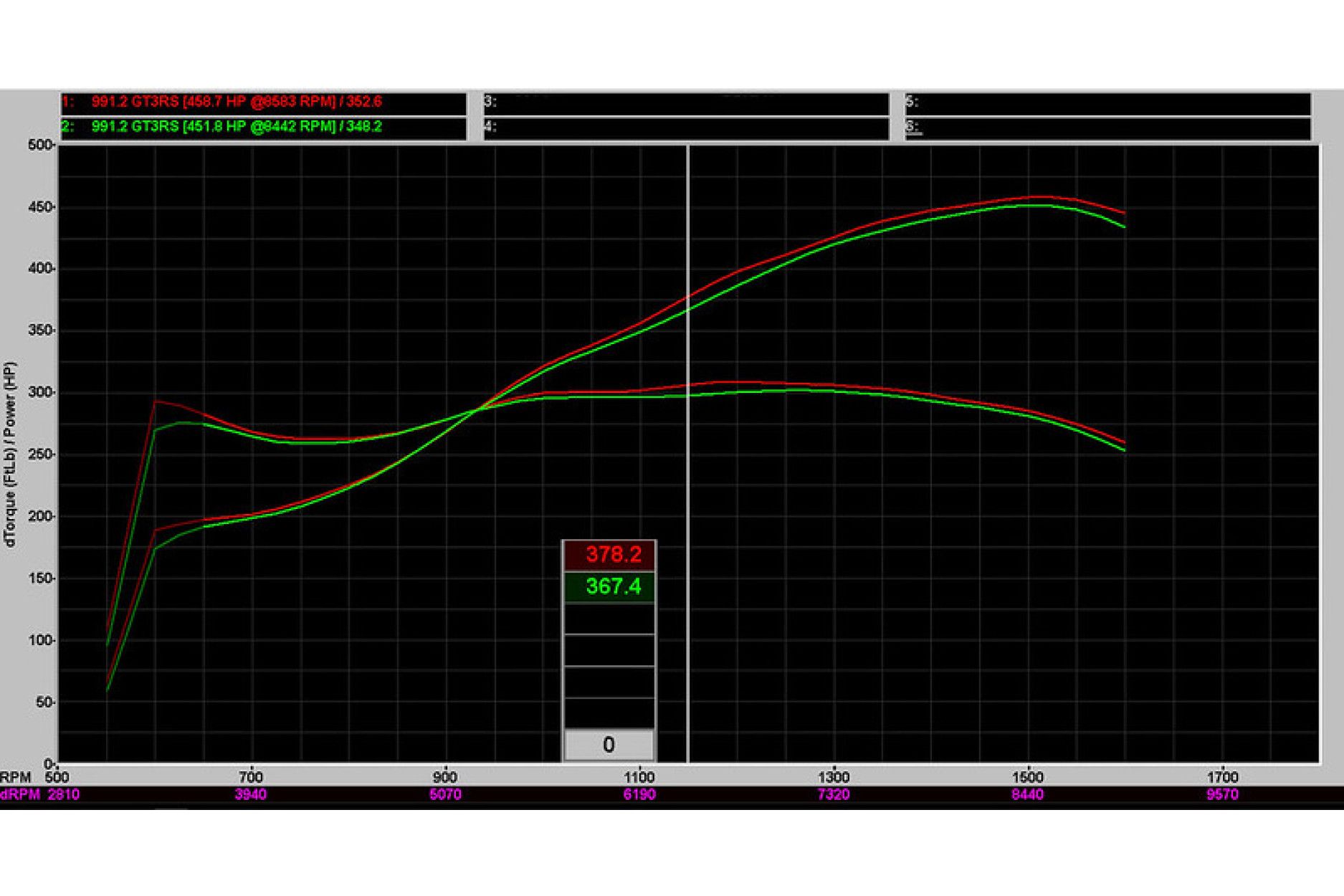Screen dimensions: 1344x896
Task: Click the red 378.2 cursor readout
Action: pyautogui.click(x=609, y=555)
